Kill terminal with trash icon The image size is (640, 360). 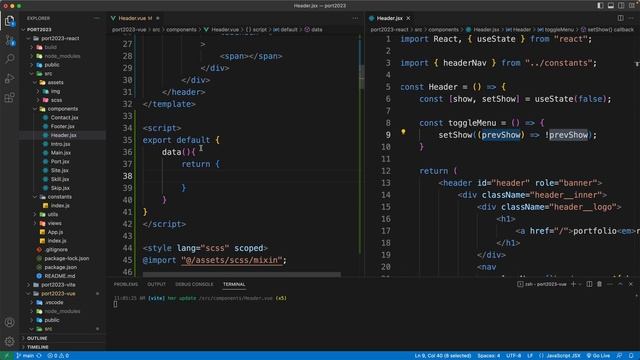point(600,284)
